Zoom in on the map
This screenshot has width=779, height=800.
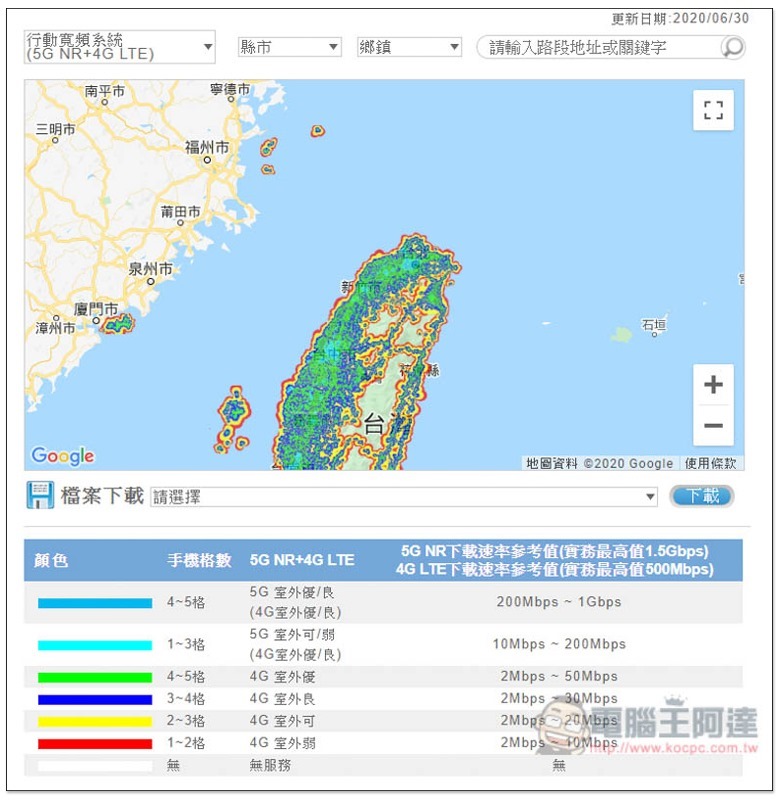(x=713, y=385)
